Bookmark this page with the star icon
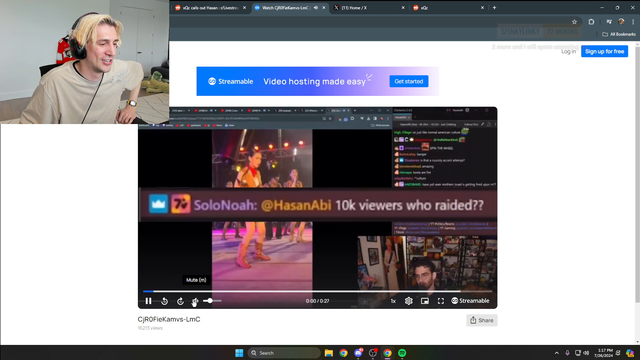This screenshot has height=360, width=640. pos(574,22)
